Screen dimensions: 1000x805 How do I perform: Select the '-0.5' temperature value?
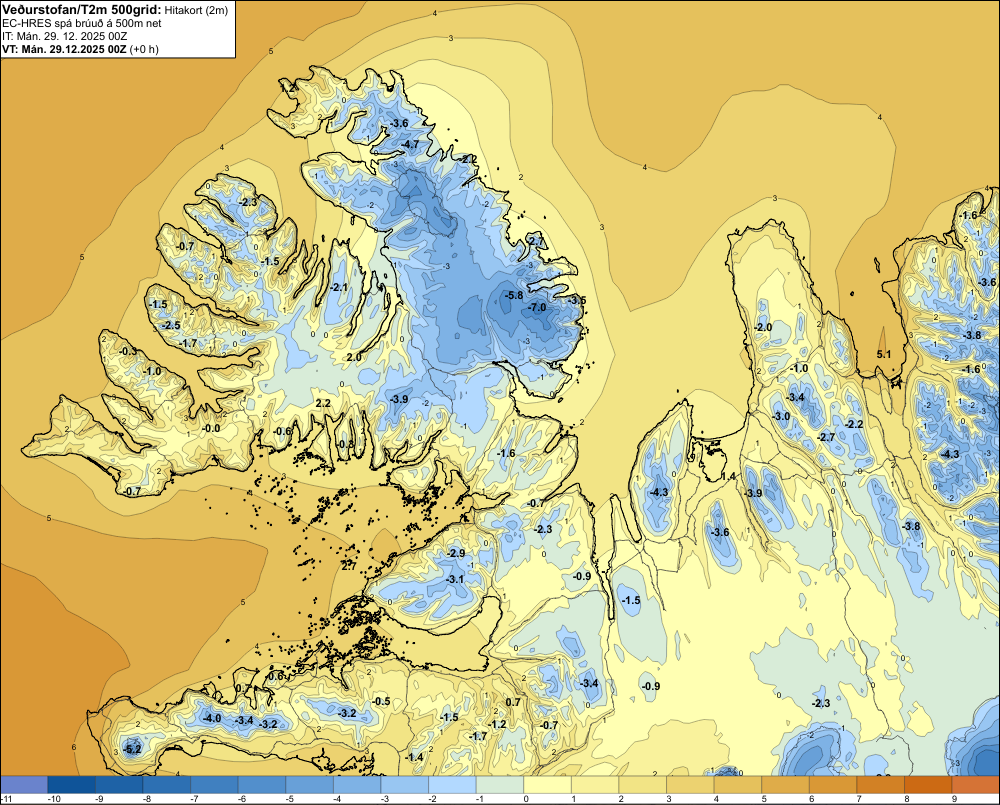coord(381,701)
